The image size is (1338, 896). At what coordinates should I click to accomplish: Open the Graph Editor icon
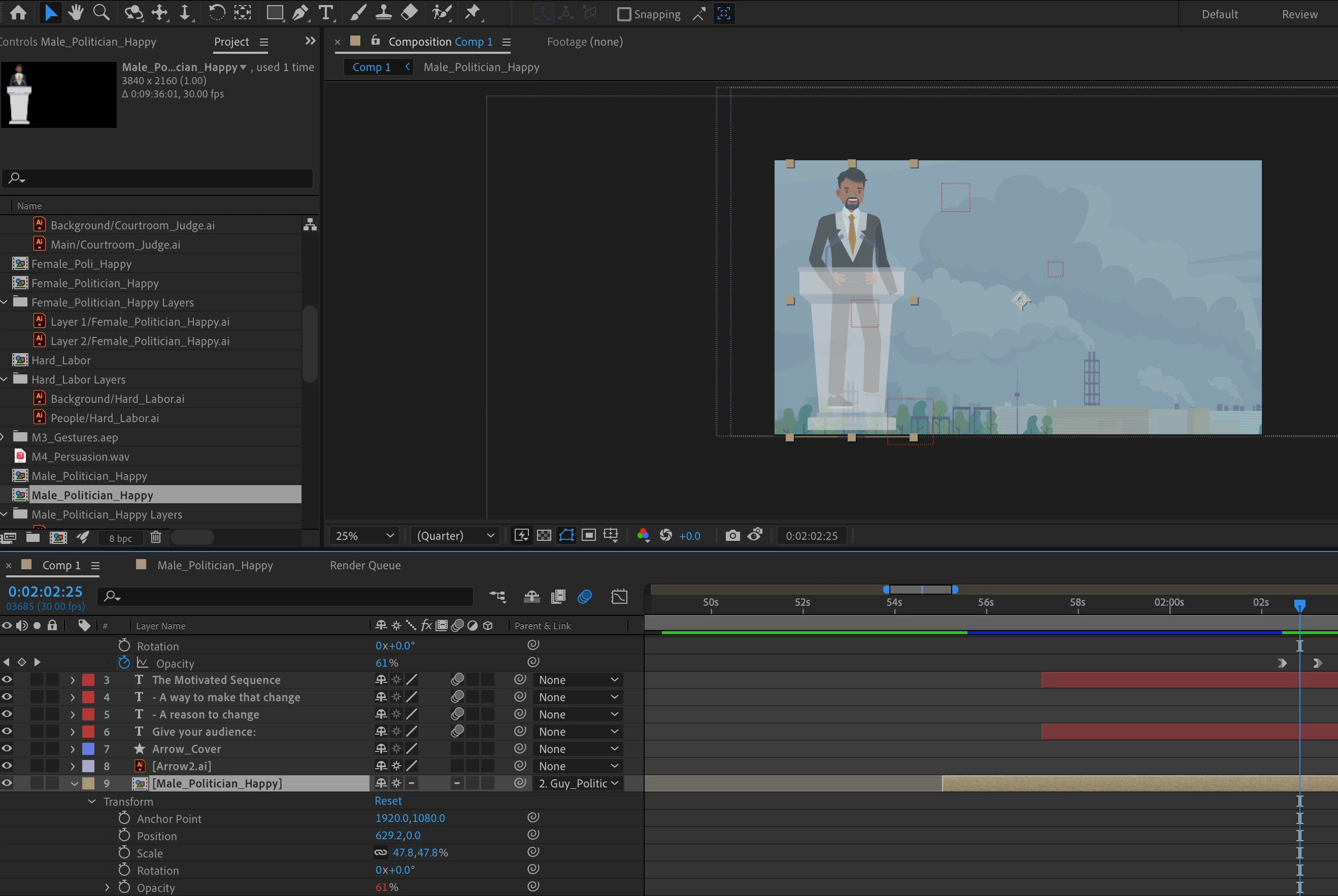pos(619,597)
